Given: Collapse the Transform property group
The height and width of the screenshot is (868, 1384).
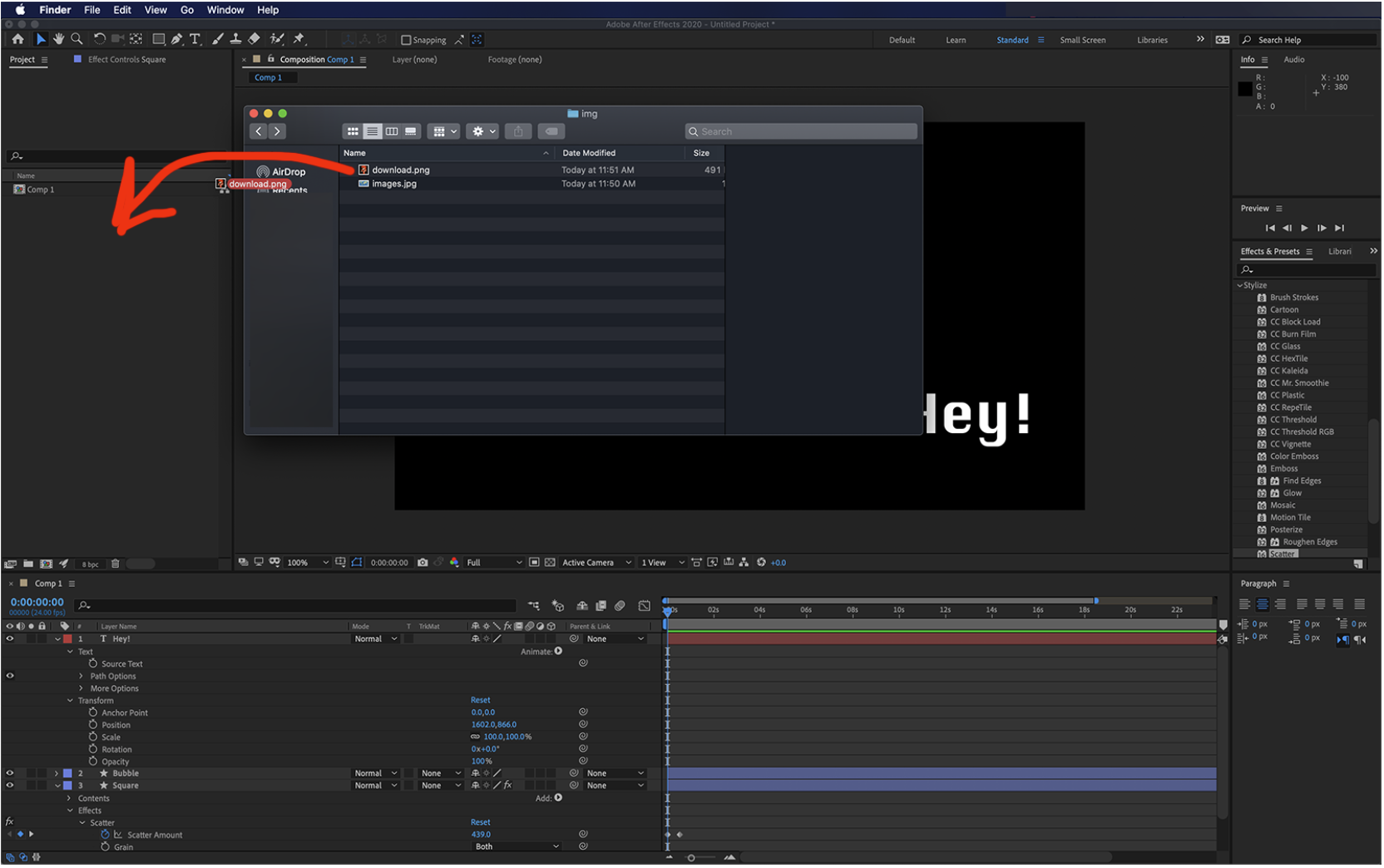Looking at the screenshot, I should point(71,701).
